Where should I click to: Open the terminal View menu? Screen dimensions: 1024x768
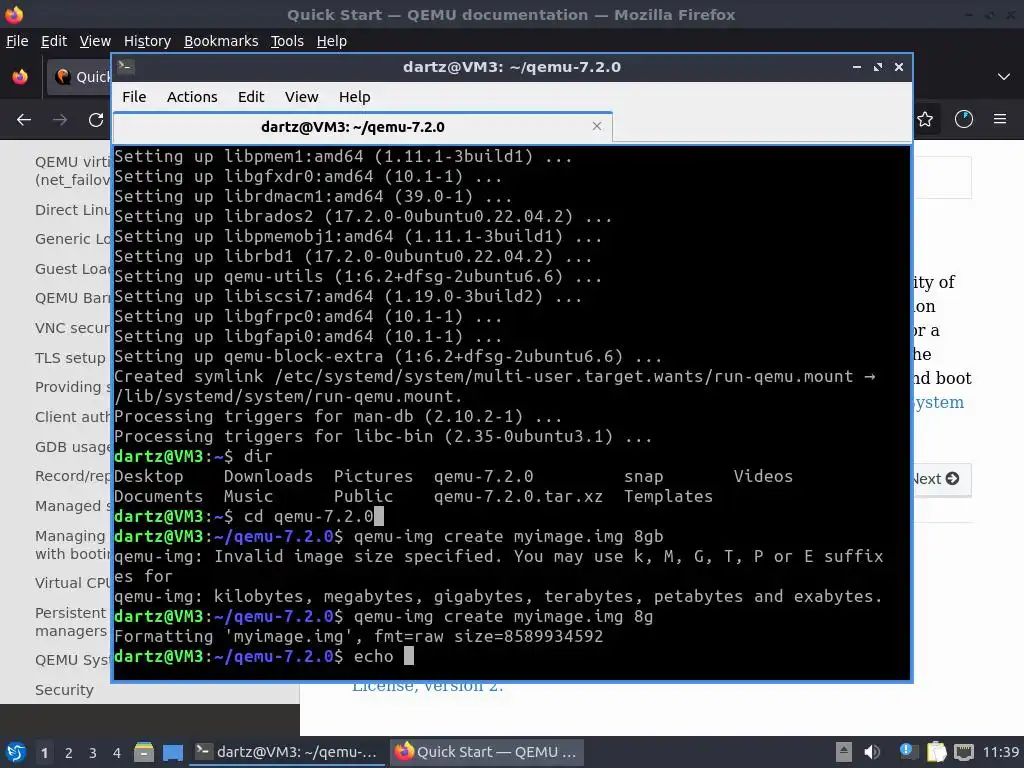[301, 97]
